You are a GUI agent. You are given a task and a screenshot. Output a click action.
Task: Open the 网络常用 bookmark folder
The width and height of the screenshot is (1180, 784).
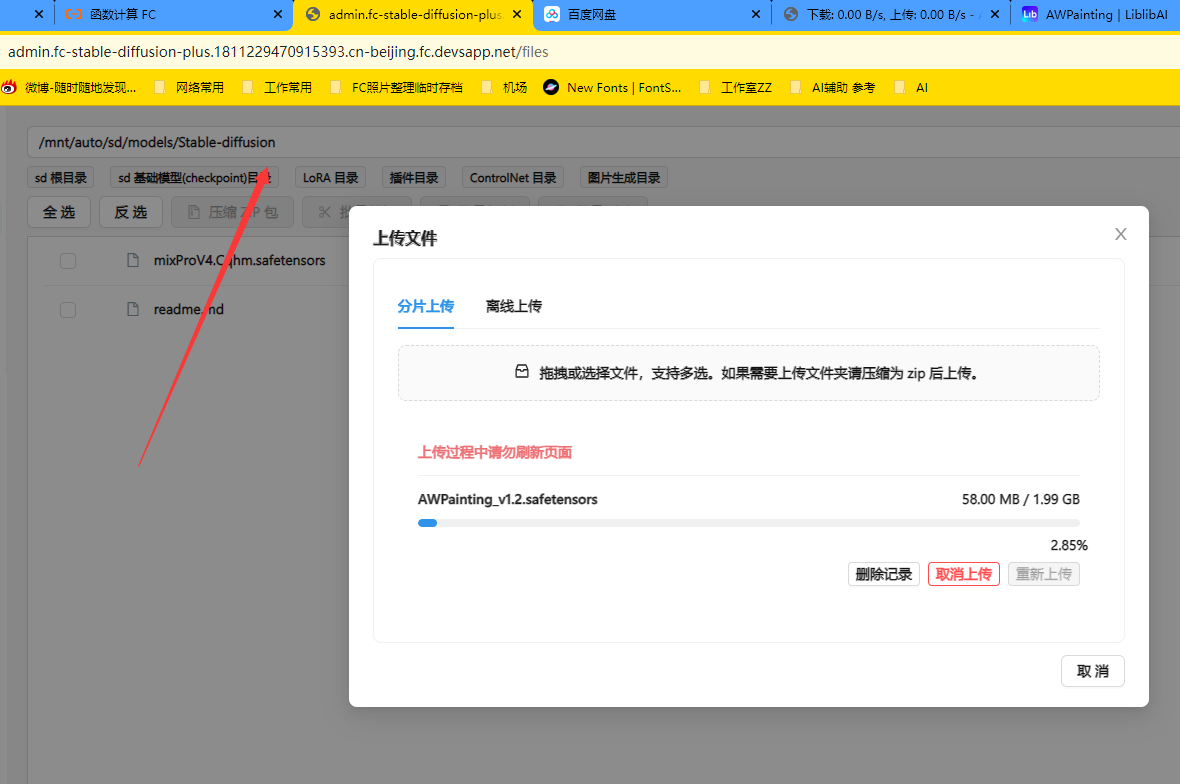pyautogui.click(x=190, y=88)
